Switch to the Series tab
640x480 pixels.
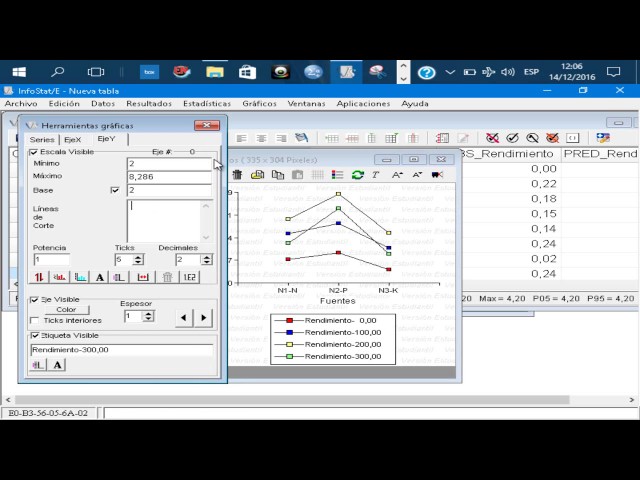coord(42,140)
